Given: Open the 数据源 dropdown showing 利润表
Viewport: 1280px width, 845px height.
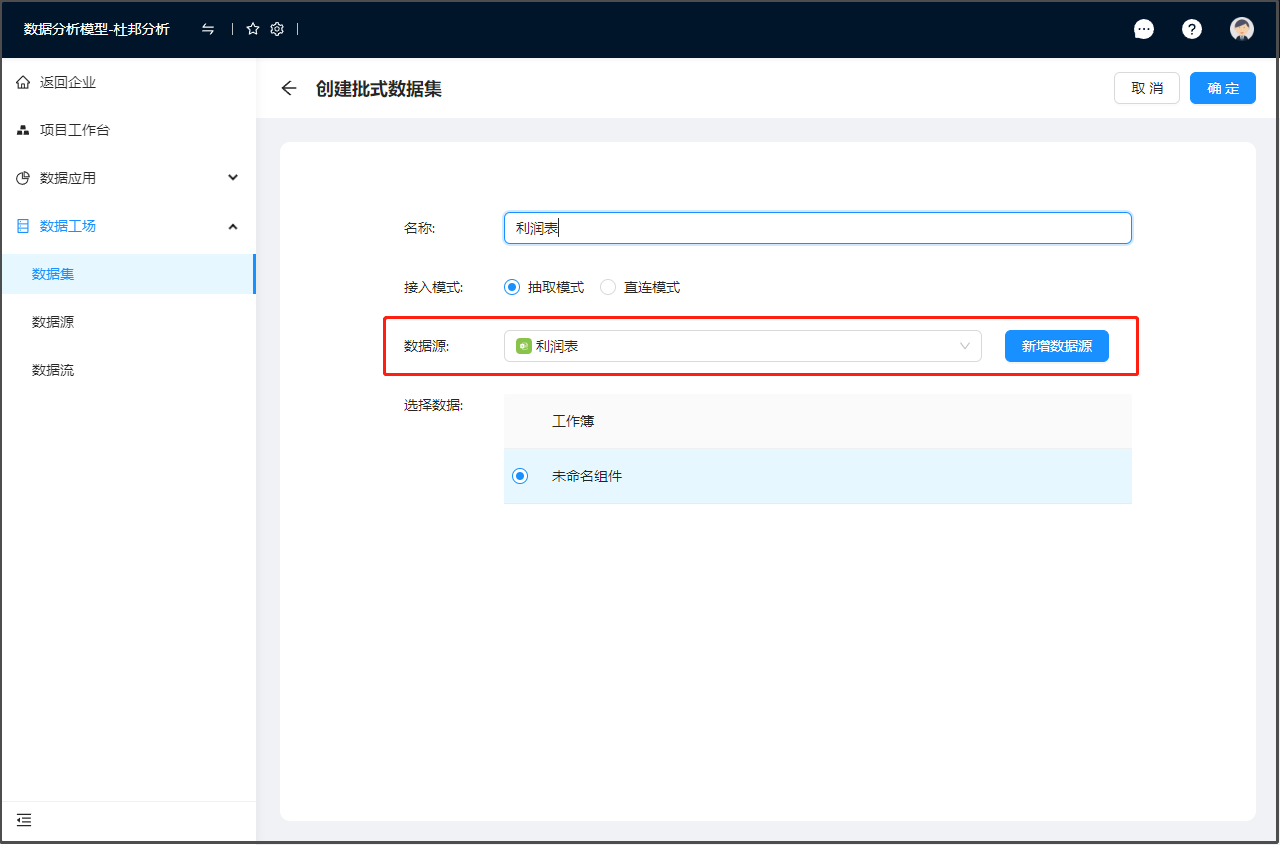Looking at the screenshot, I should 742,346.
